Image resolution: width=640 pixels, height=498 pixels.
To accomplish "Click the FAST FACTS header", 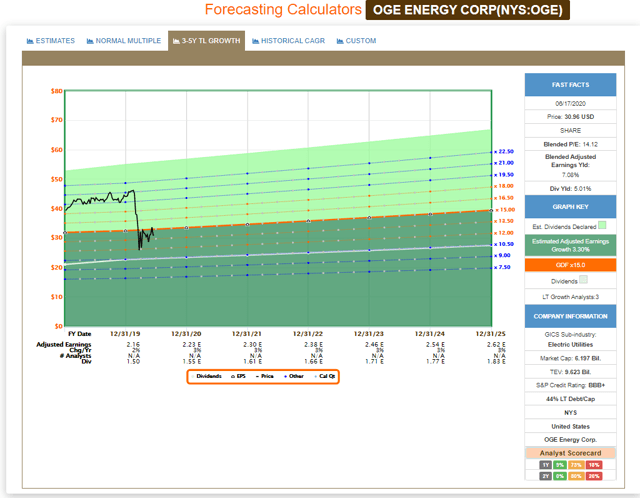I will tap(570, 85).
